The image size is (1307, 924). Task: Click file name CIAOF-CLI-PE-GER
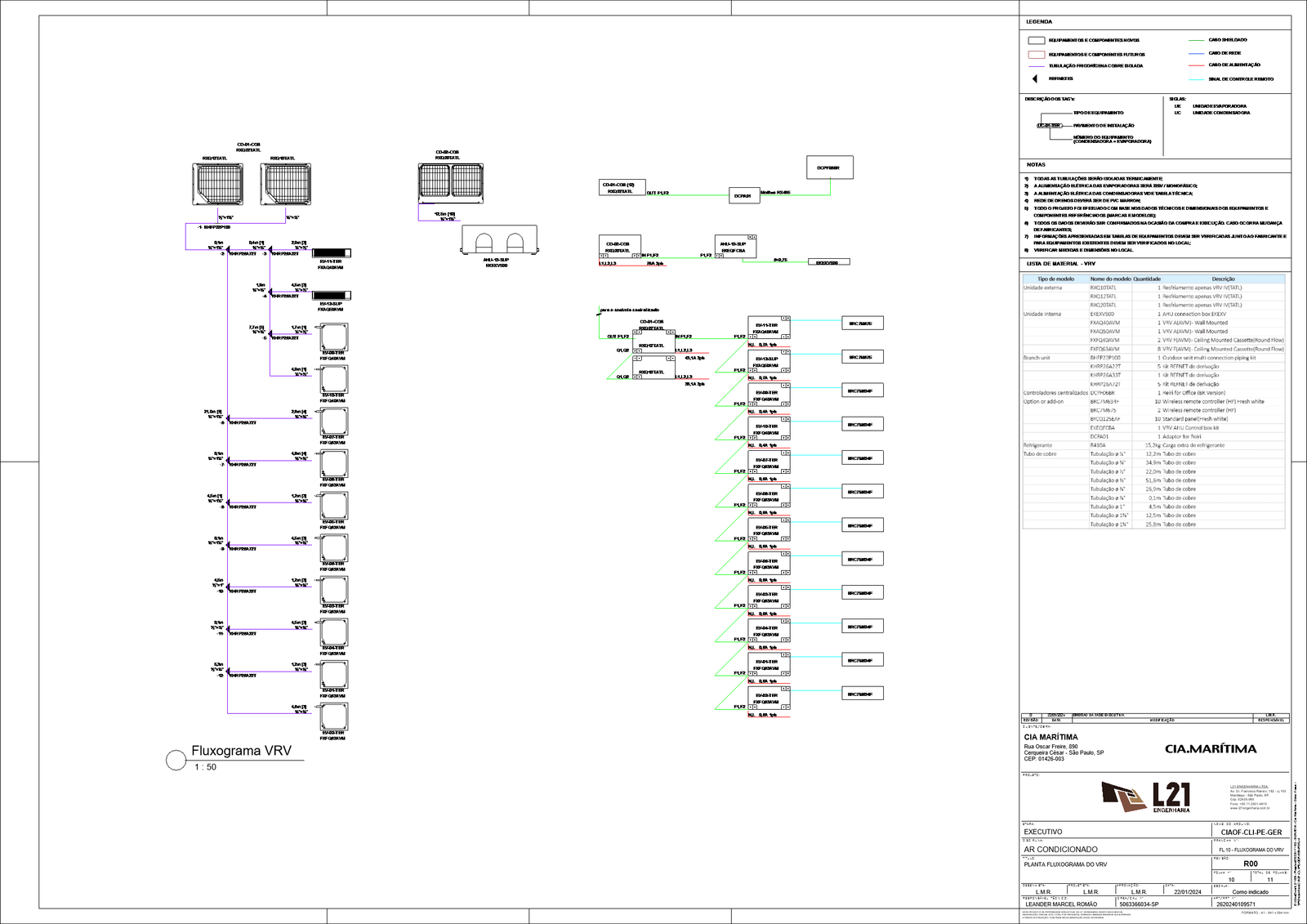coord(1251,832)
